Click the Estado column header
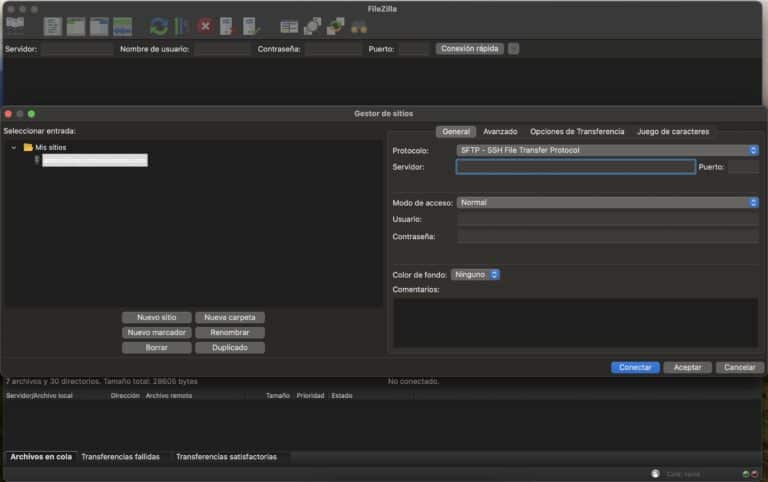The height and width of the screenshot is (482, 768). (342, 396)
